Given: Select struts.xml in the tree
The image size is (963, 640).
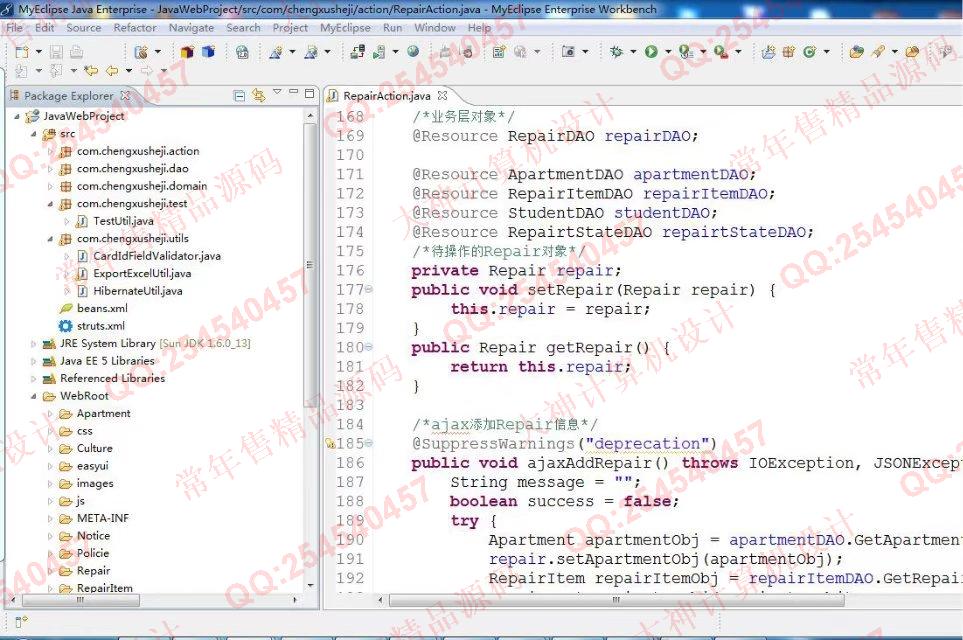Looking at the screenshot, I should tap(101, 326).
